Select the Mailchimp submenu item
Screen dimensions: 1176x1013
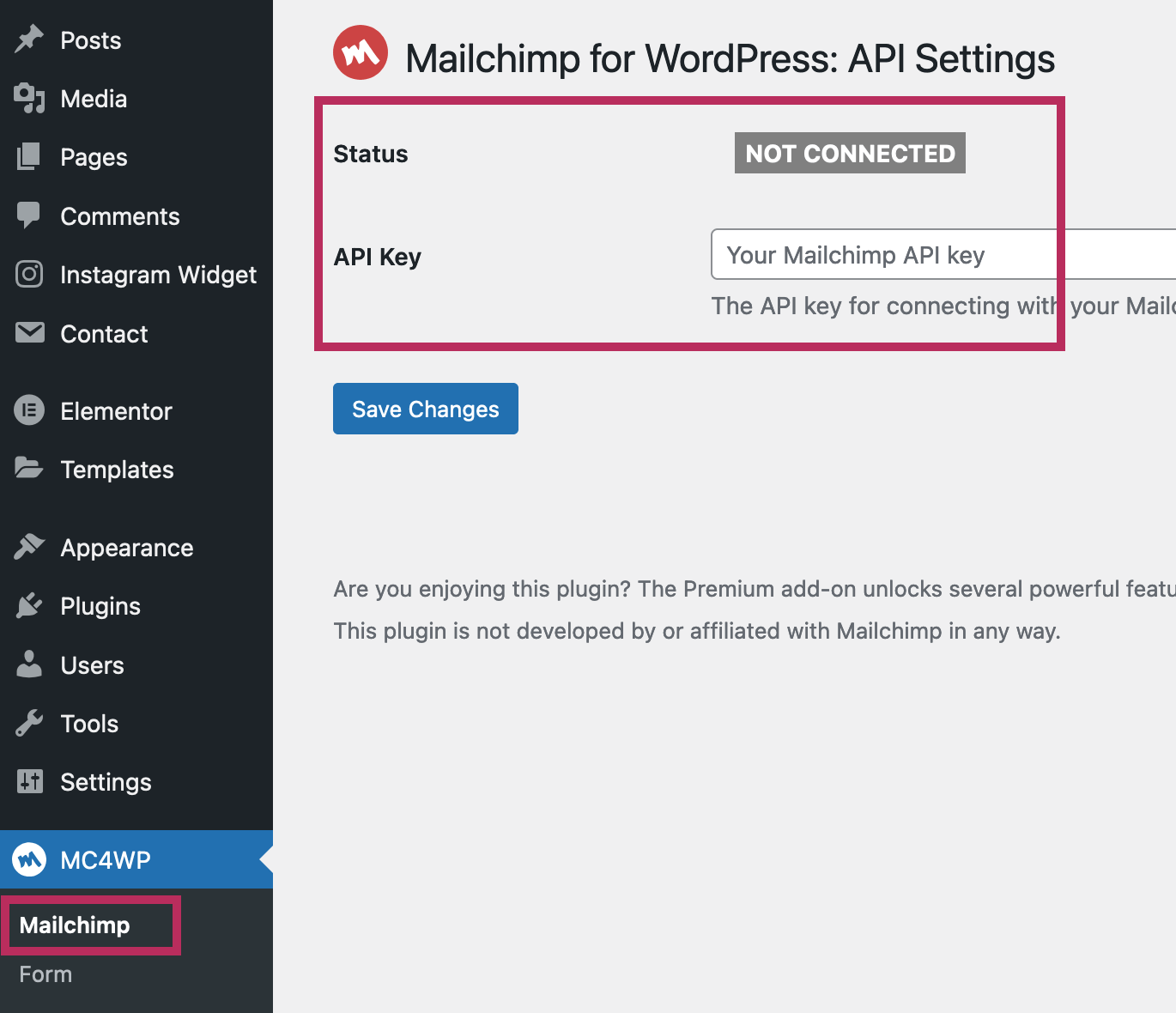[x=75, y=925]
